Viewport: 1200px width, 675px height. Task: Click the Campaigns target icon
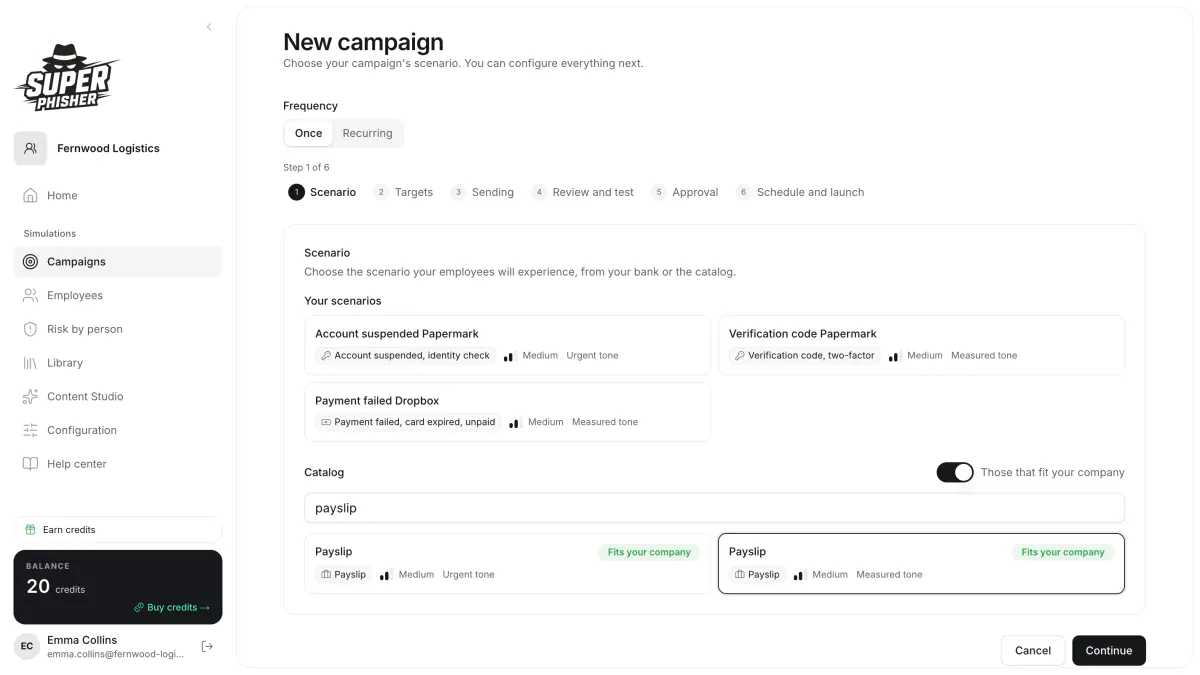(x=30, y=262)
